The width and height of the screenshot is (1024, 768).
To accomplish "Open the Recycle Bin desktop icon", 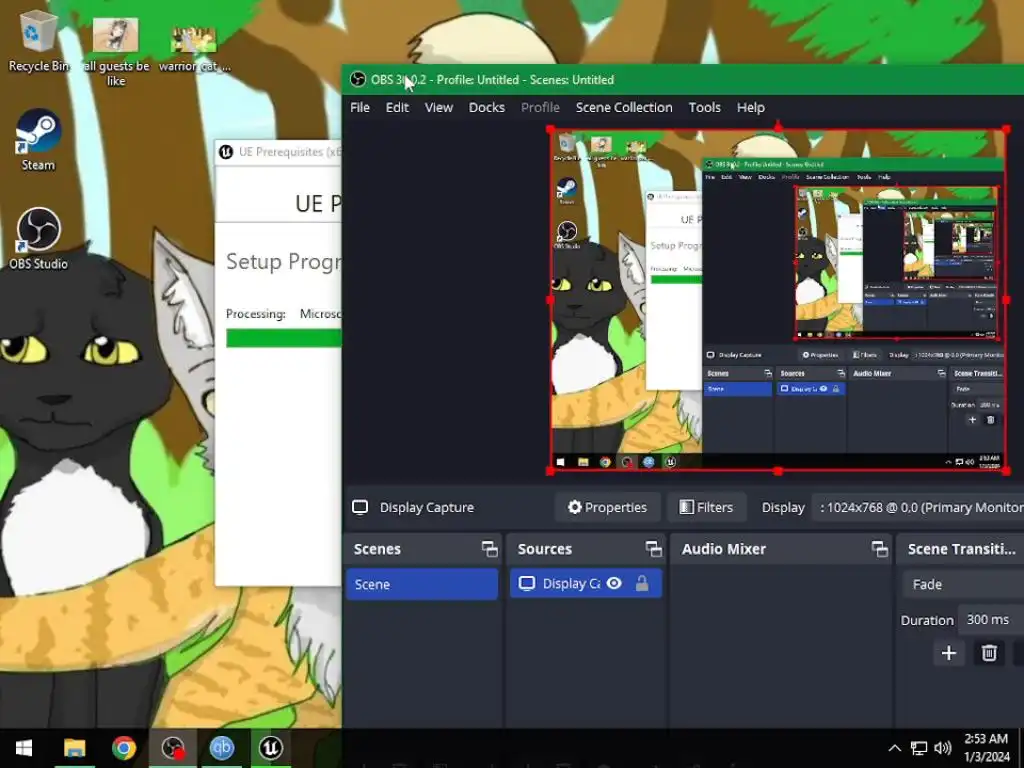I will [x=38, y=42].
